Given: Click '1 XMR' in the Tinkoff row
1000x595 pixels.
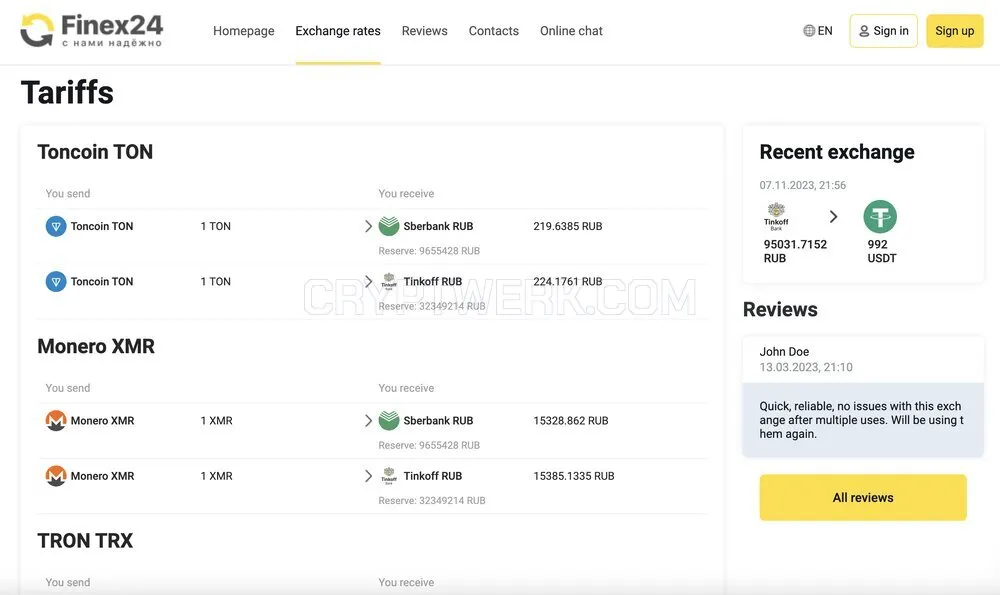Looking at the screenshot, I should click(x=216, y=476).
